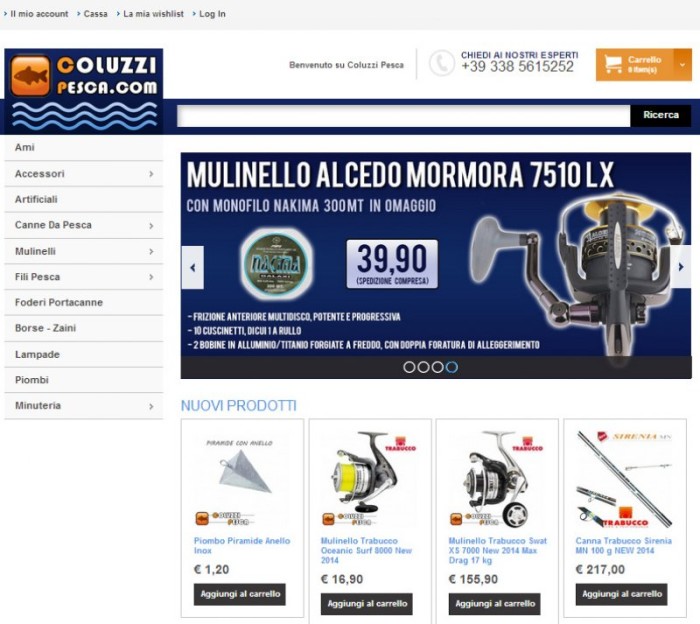Select the fourth slider dot indicator
The height and width of the screenshot is (624, 700).
(x=452, y=367)
